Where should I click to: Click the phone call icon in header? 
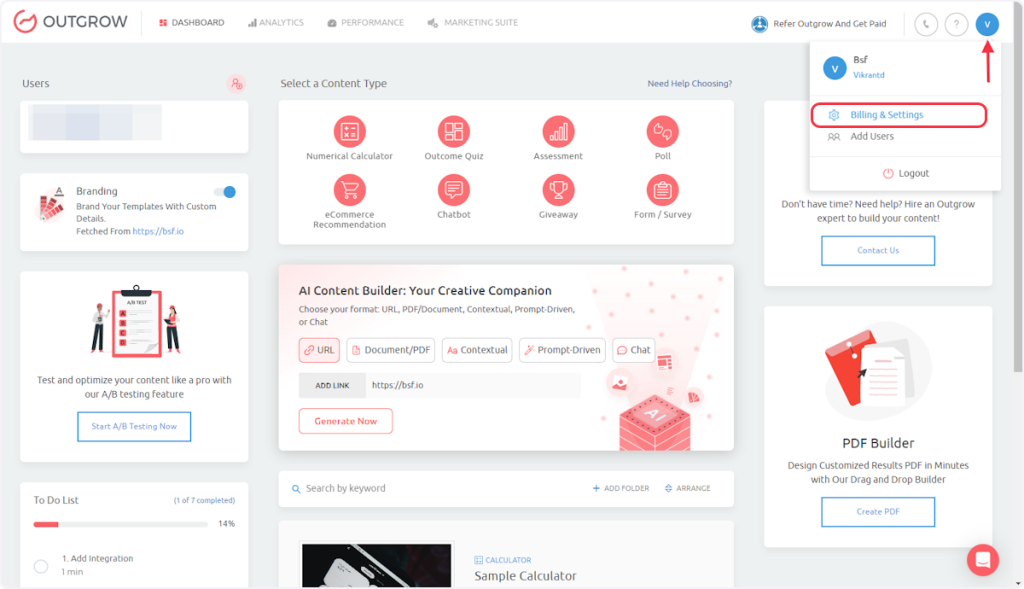[x=926, y=24]
